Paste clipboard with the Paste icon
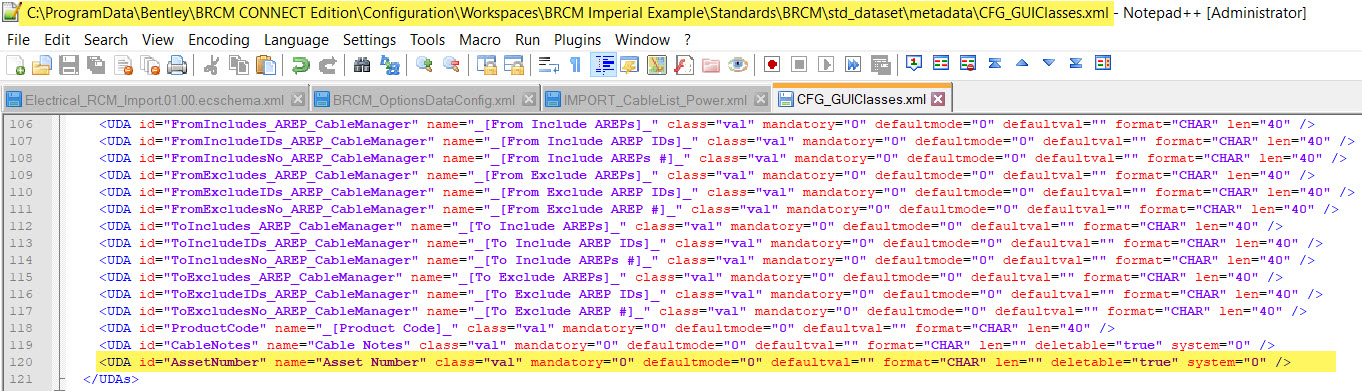The image size is (1362, 391). pos(266,65)
